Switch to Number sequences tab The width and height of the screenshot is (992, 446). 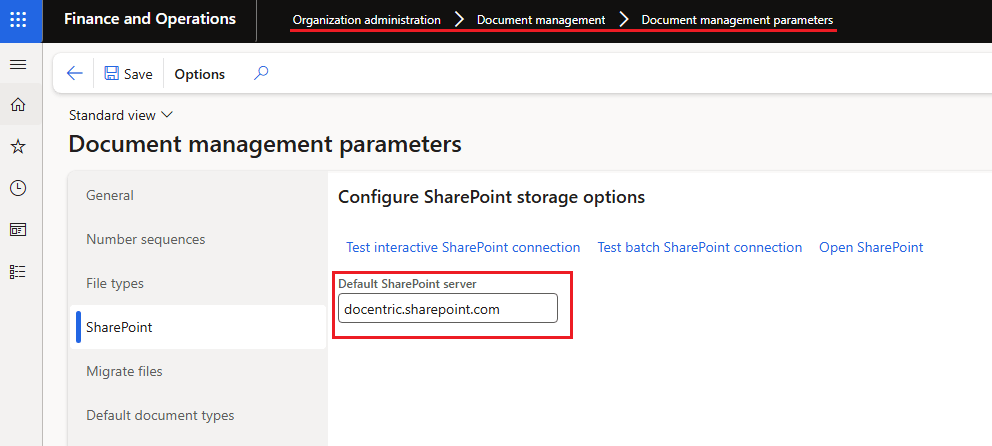[x=146, y=239]
